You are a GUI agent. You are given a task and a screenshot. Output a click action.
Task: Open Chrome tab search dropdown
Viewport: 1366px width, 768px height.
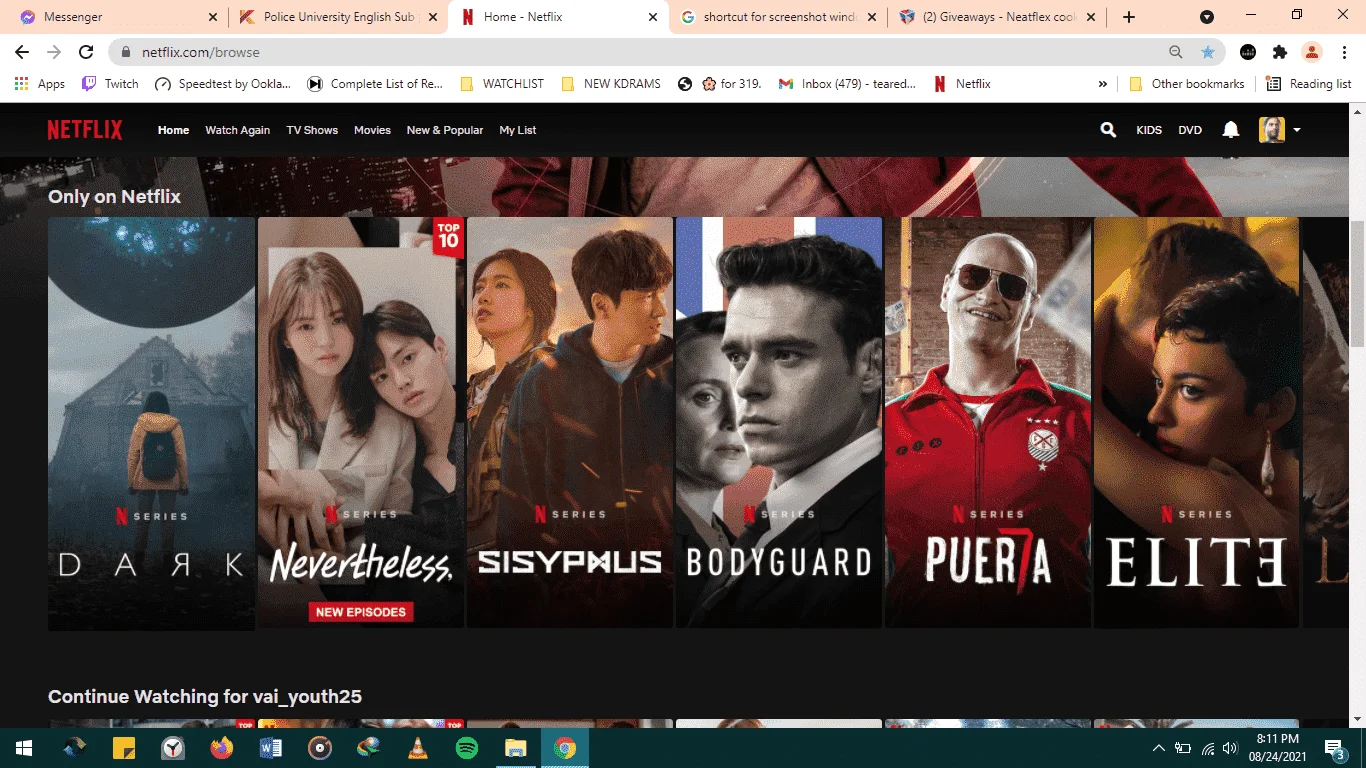pos(1207,17)
